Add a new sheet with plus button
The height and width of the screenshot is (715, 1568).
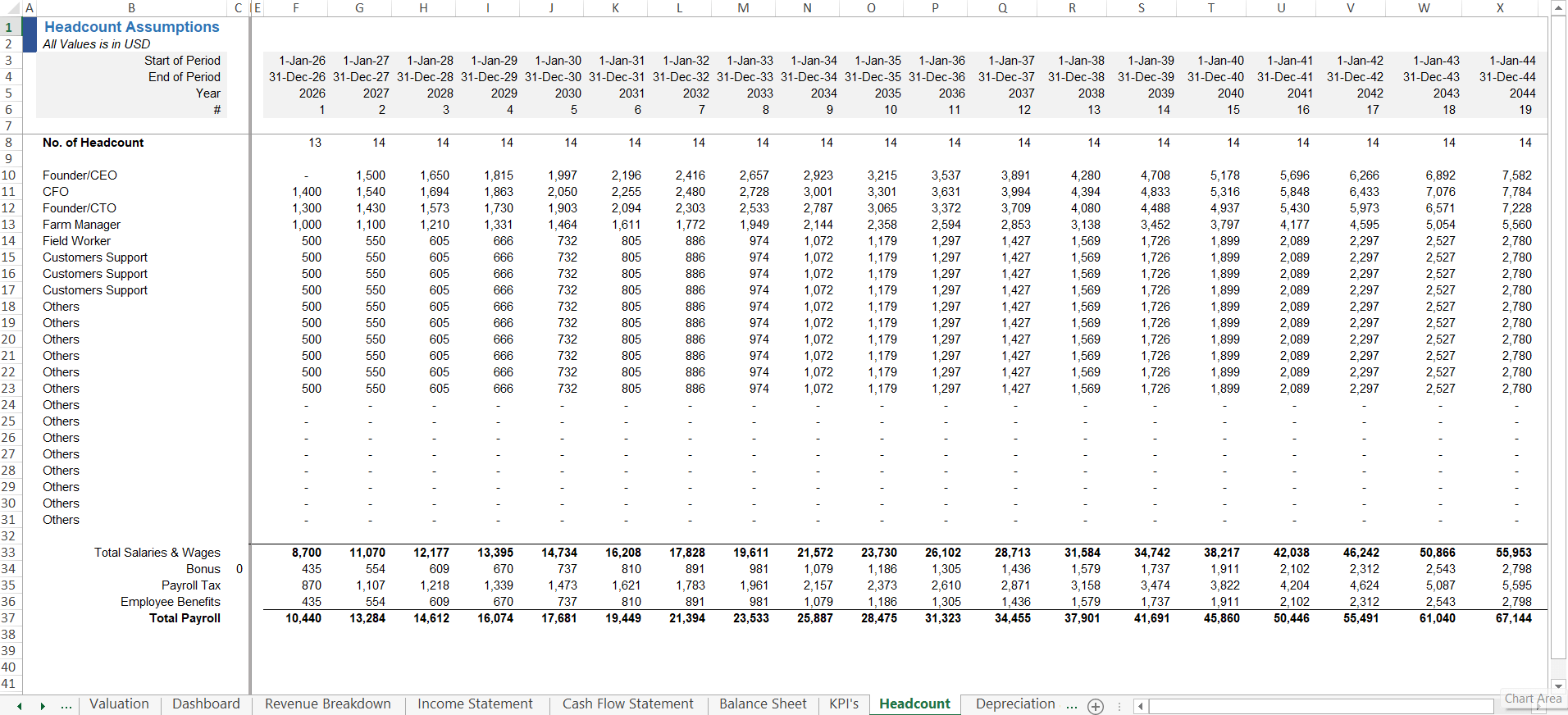(1096, 706)
